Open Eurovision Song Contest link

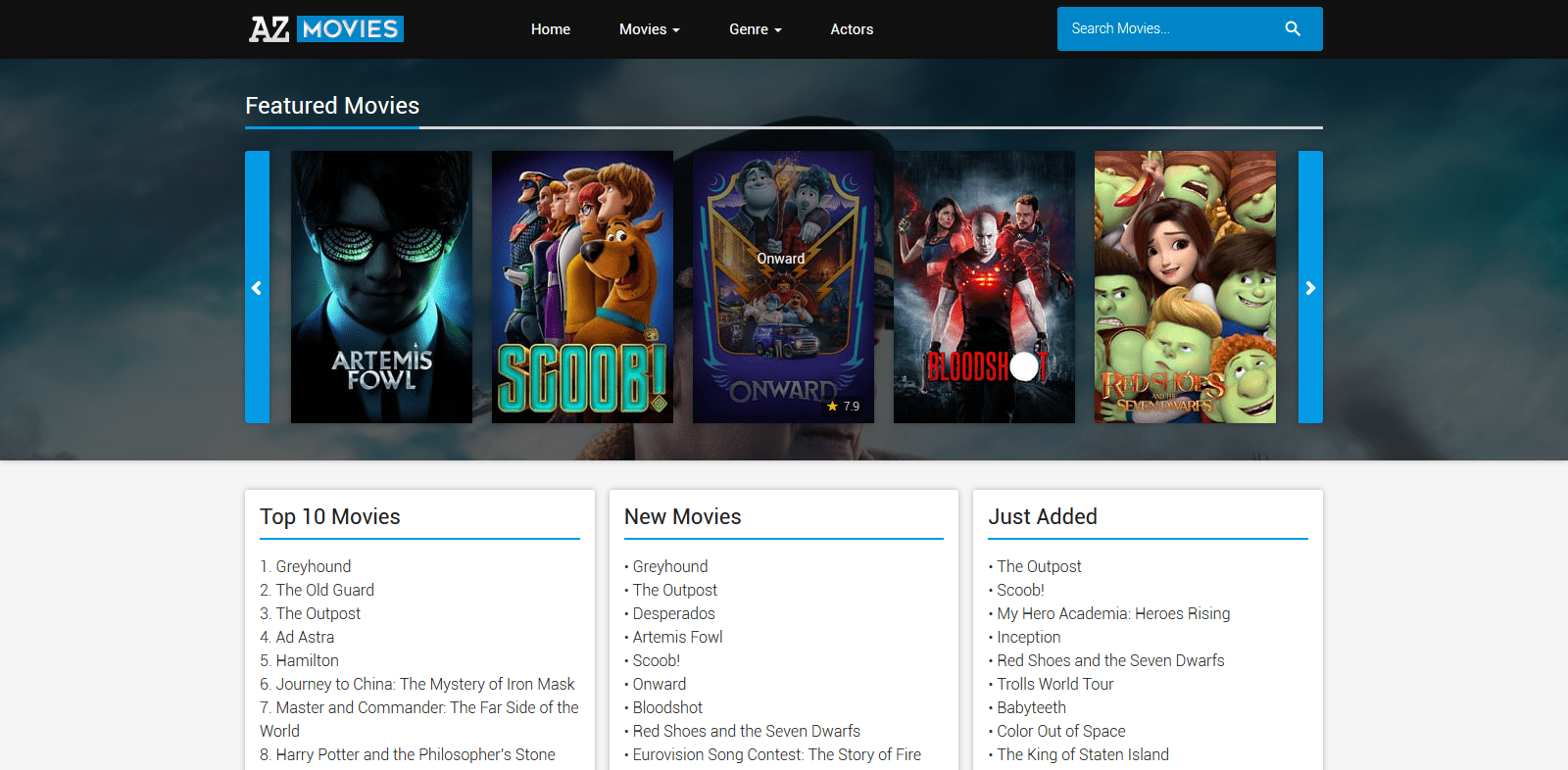pyautogui.click(x=777, y=754)
